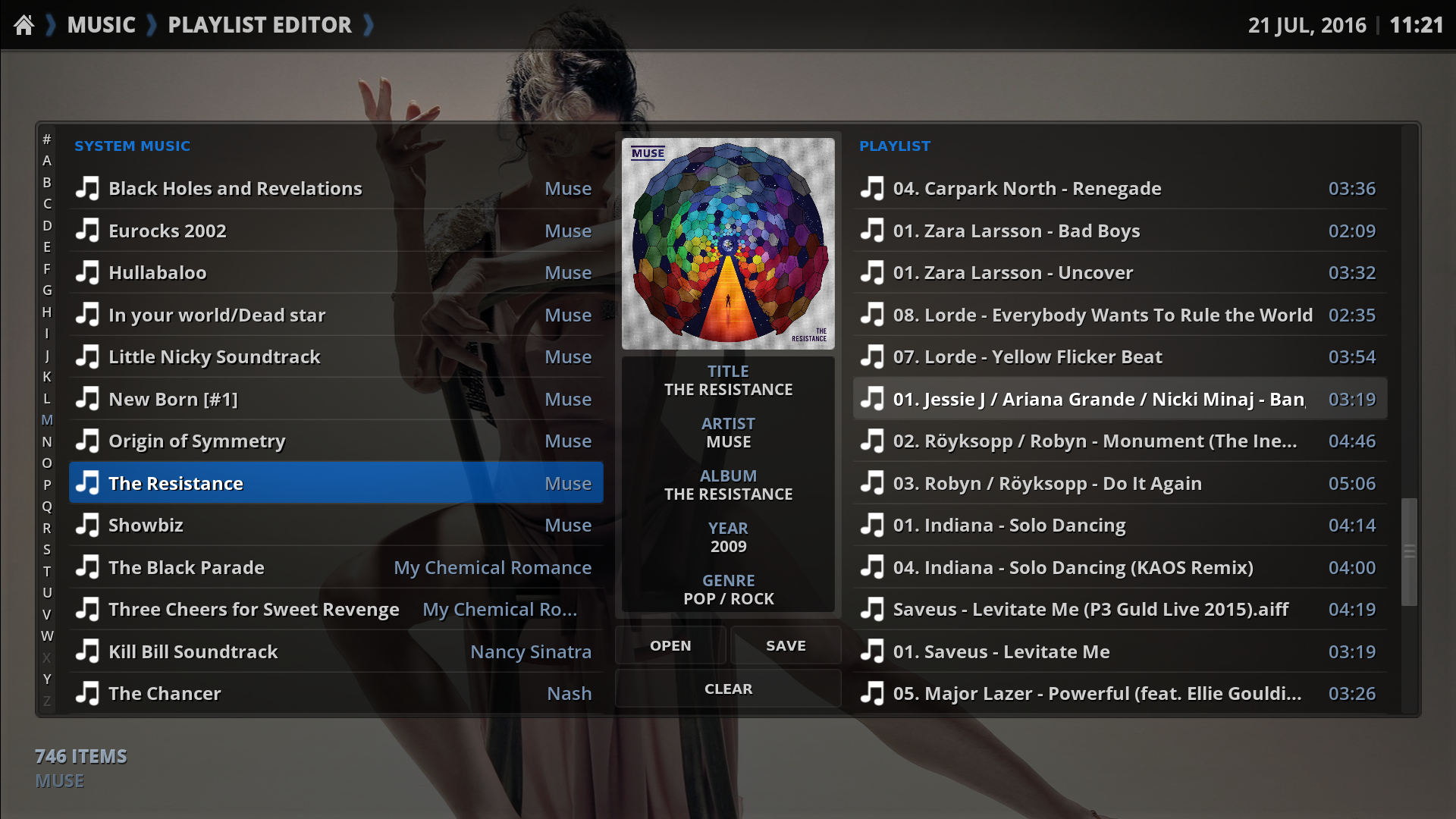Image resolution: width=1456 pixels, height=819 pixels.
Task: Click note icon for Röyksopp / Robyn - Monument
Action: 872,441
